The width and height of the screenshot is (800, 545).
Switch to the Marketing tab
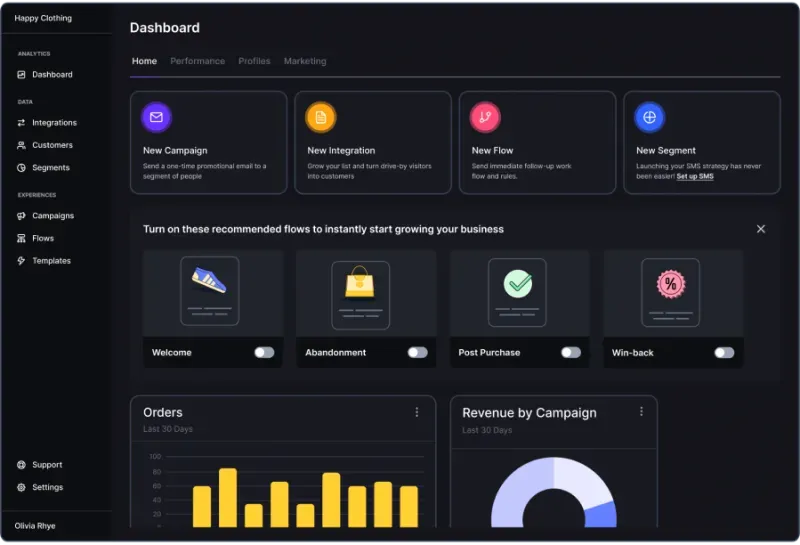pyautogui.click(x=305, y=61)
